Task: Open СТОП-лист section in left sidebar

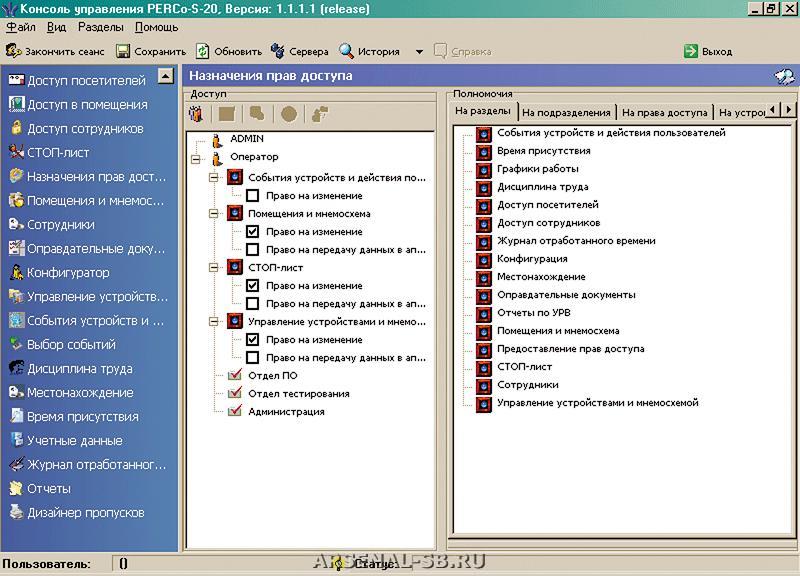Action: click(x=57, y=153)
